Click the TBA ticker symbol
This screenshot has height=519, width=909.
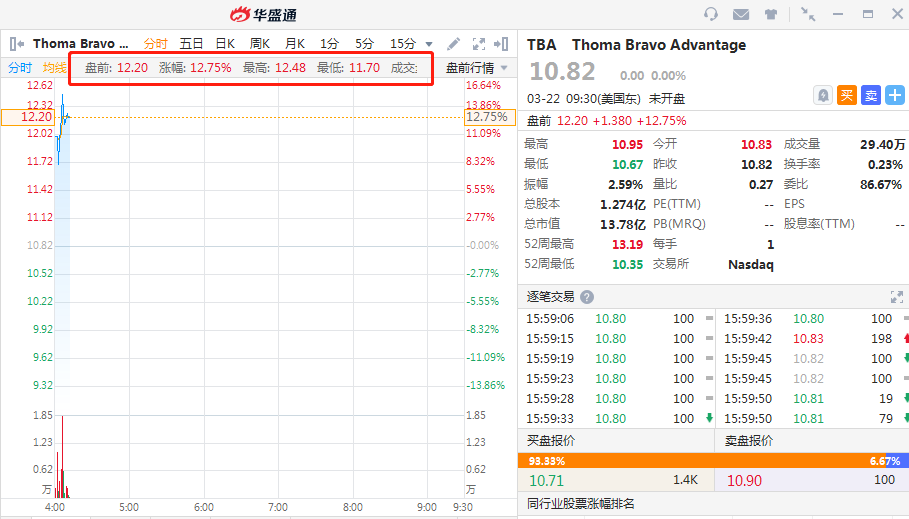(541, 45)
